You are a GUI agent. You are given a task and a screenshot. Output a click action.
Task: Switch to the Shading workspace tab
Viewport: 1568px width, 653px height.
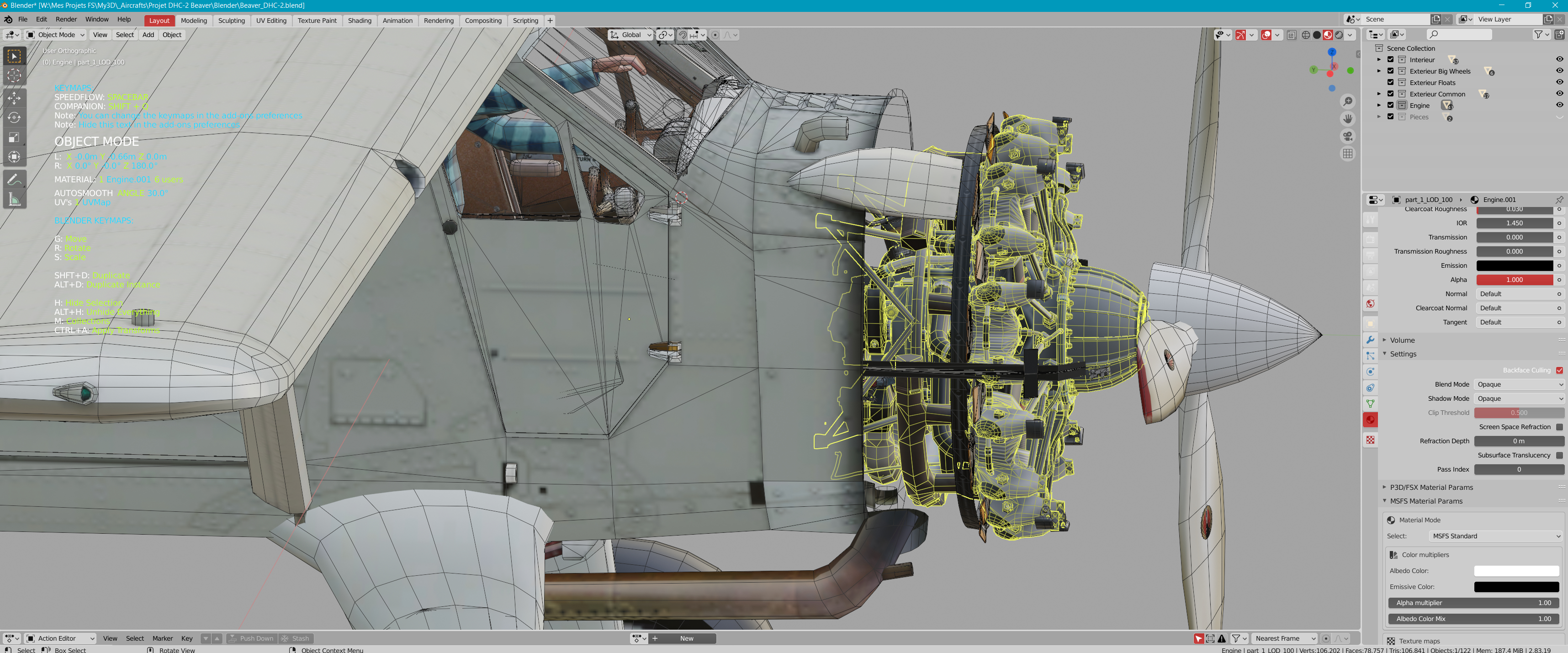359,20
